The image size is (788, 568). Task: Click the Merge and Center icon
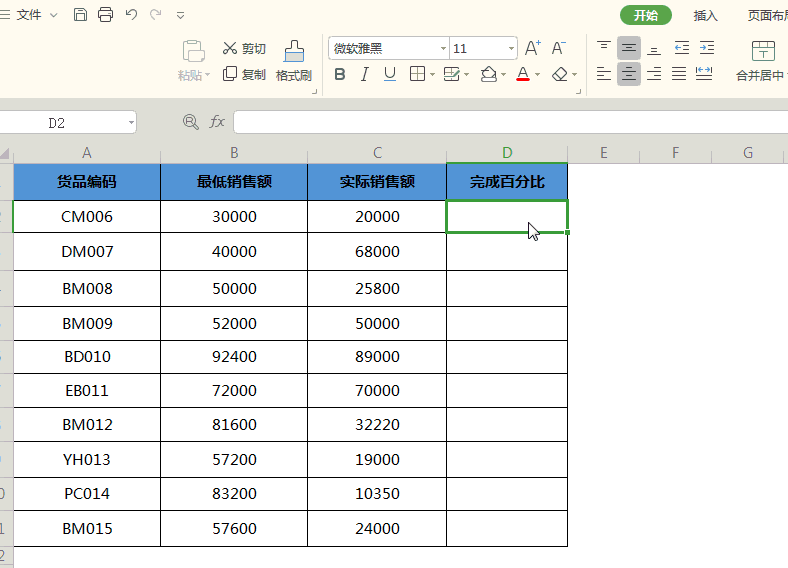[763, 51]
